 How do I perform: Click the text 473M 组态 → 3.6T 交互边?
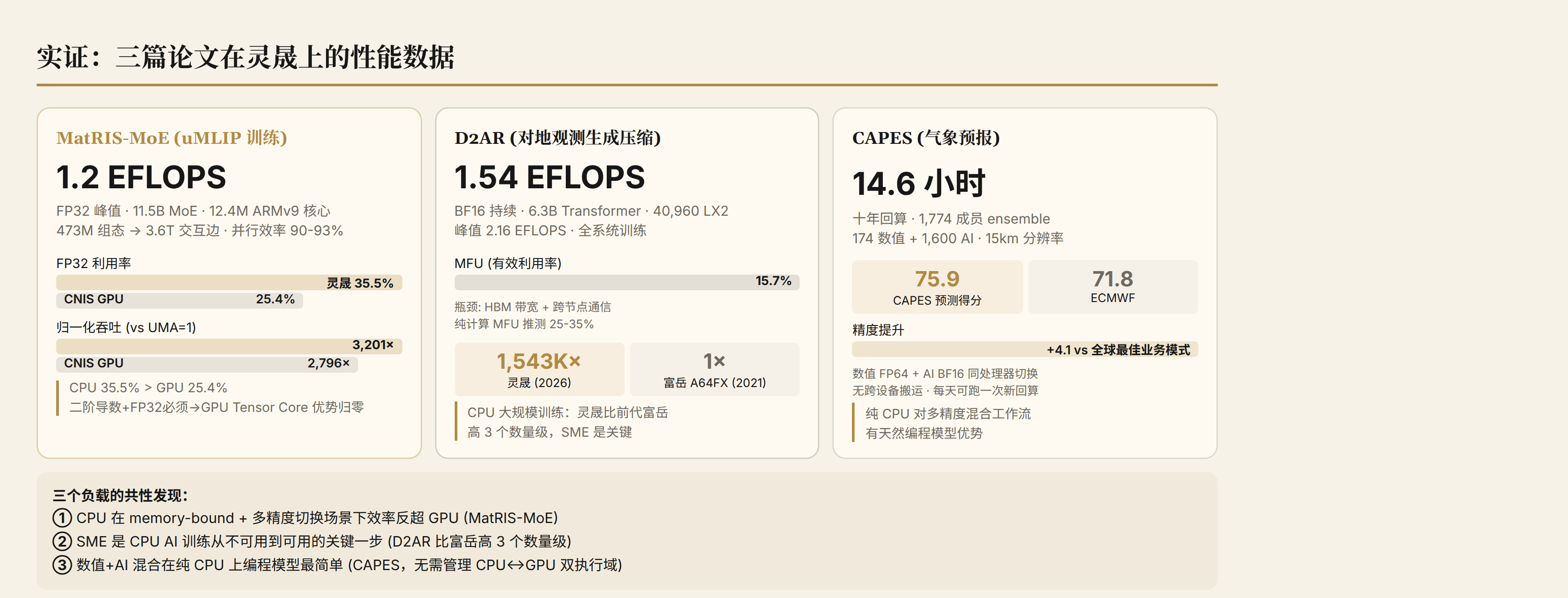tap(138, 230)
